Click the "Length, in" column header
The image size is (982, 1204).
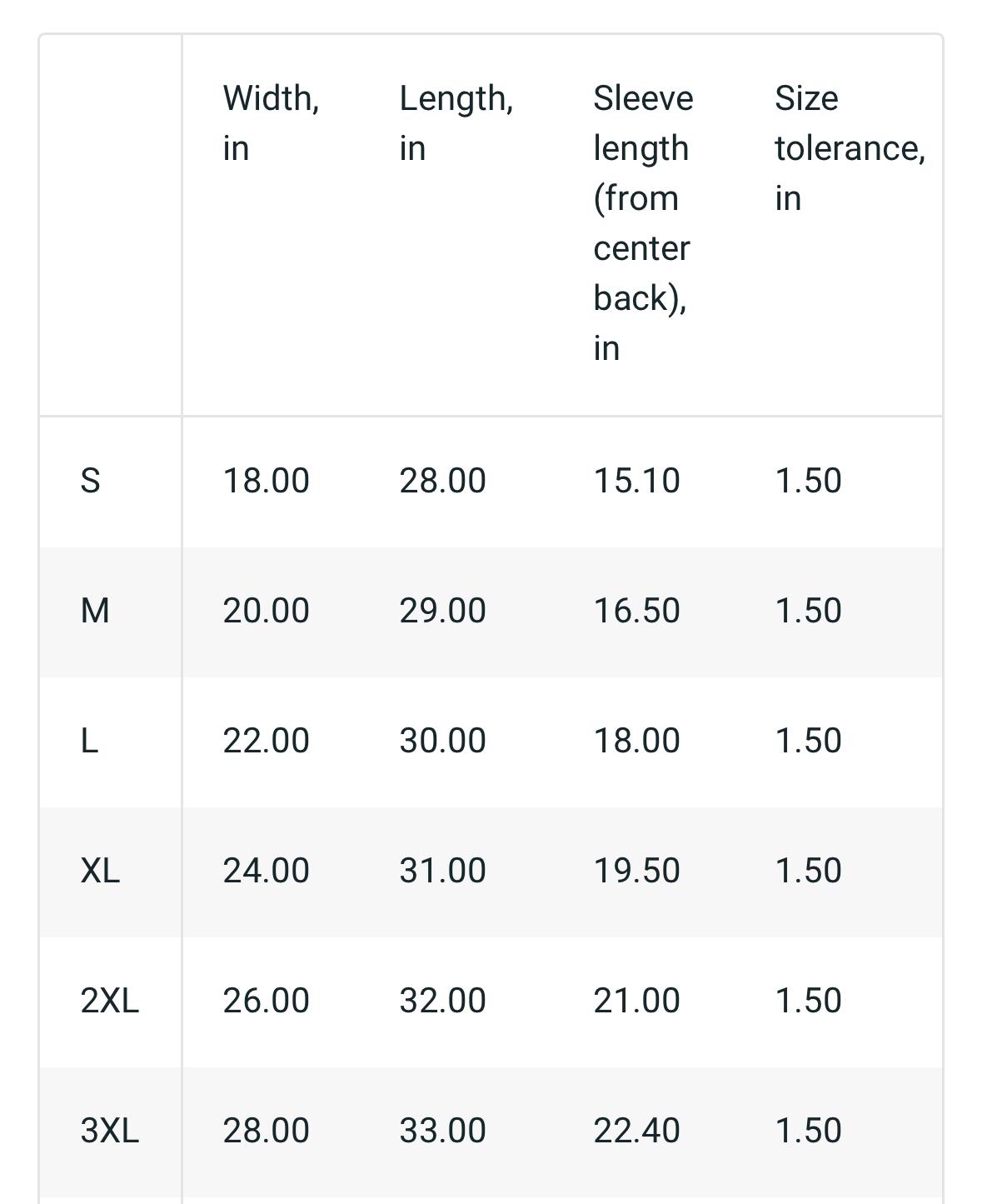click(456, 122)
